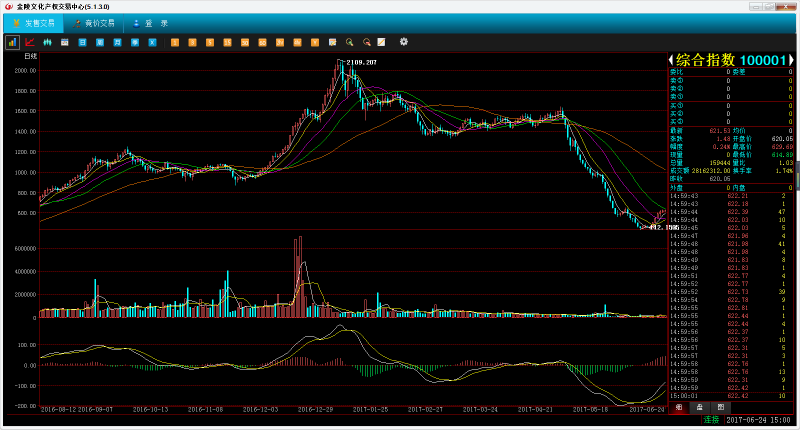This screenshot has width=800, height=430.
Task: Switch to monthly K-line (月) period
Action: click(x=117, y=42)
